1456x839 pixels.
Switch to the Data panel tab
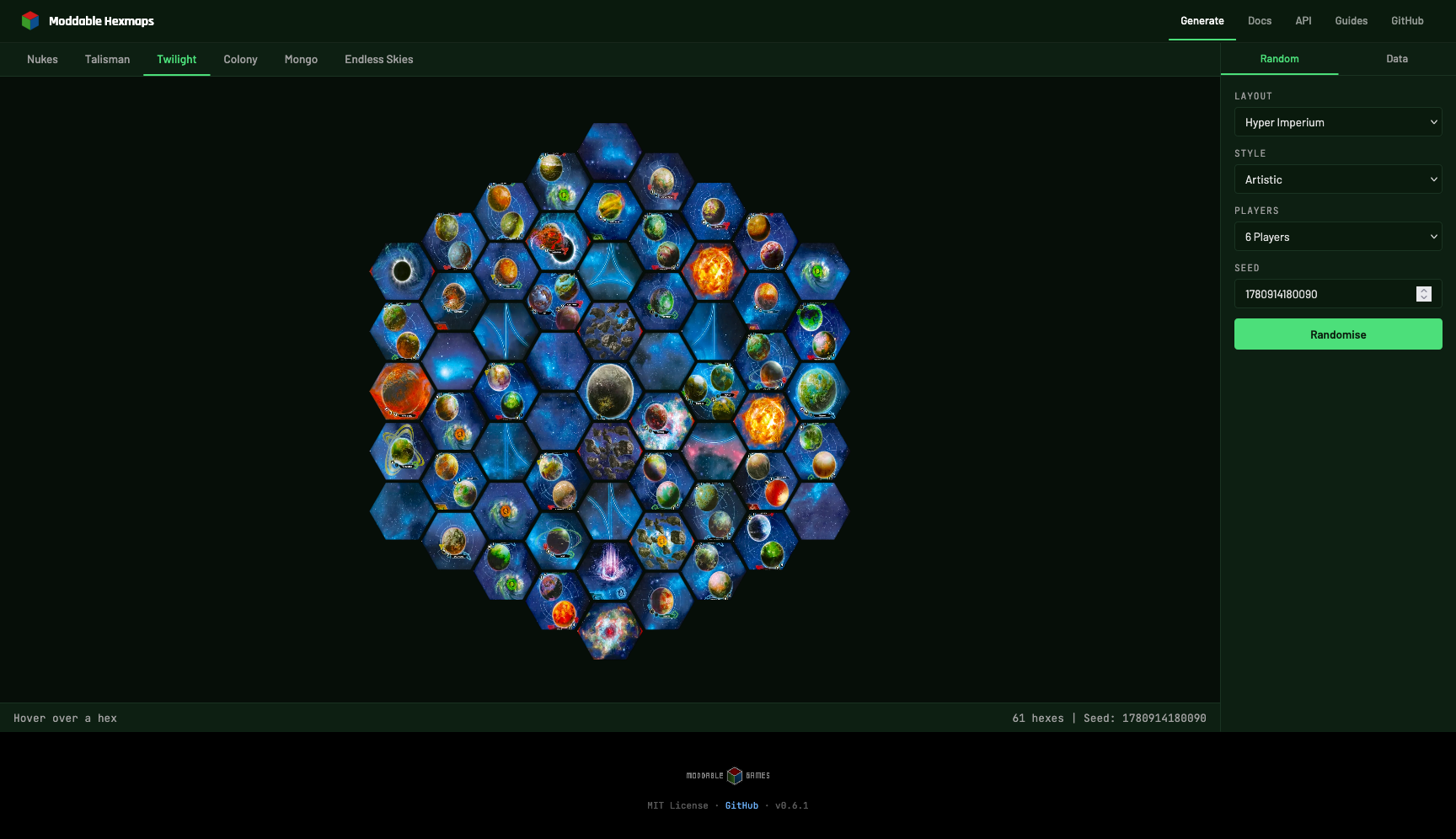point(1397,59)
